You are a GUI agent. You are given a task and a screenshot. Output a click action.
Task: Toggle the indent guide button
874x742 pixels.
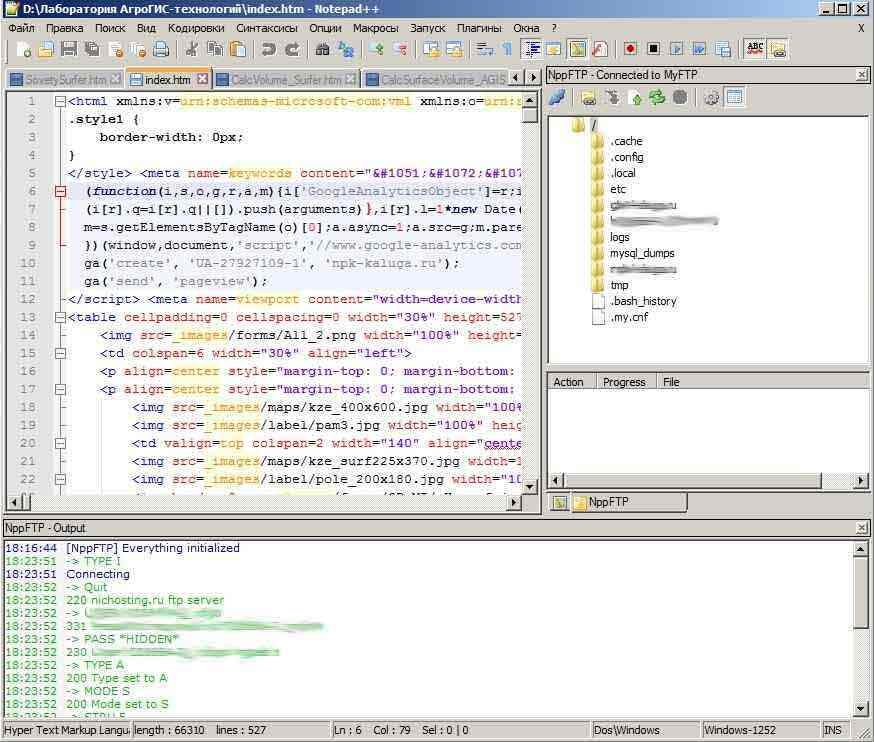[532, 50]
